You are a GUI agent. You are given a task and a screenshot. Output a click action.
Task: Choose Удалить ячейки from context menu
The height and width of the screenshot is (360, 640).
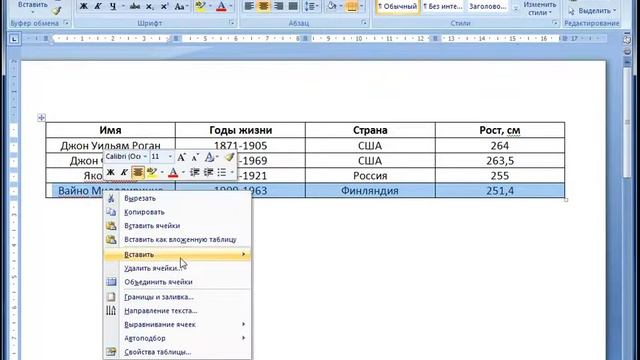tap(178, 268)
